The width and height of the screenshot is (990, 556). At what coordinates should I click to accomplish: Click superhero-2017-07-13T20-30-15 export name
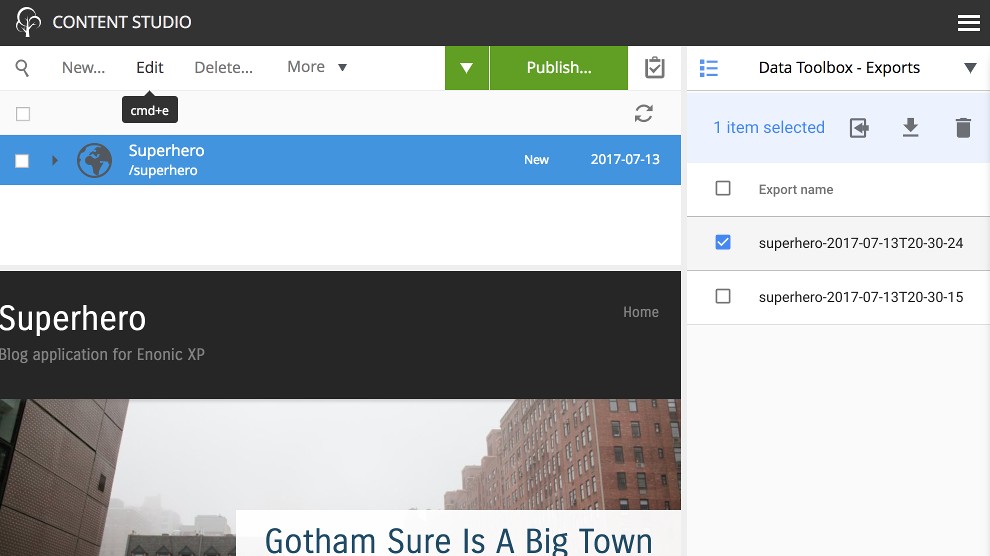coord(861,297)
